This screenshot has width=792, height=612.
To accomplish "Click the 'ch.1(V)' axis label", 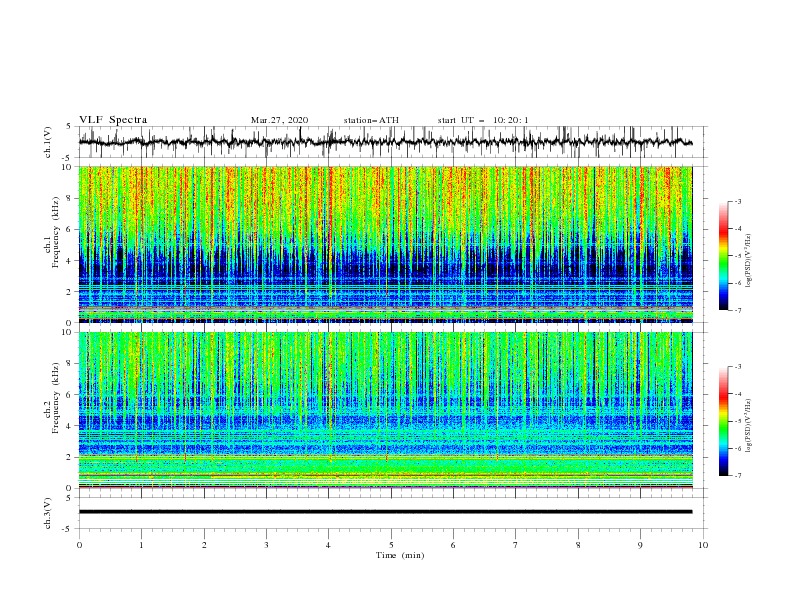I will (x=48, y=142).
